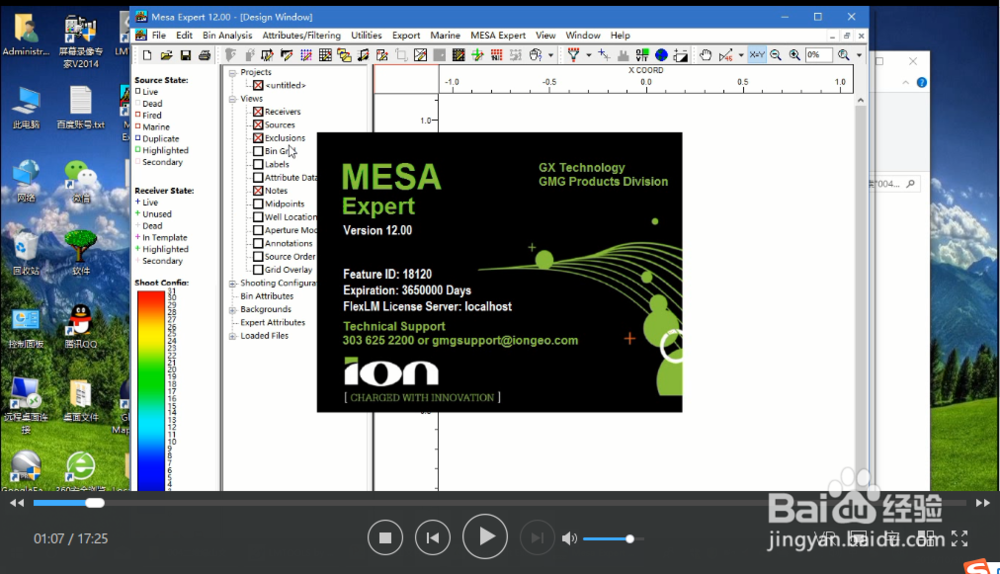Click the video progress bar thumb
The height and width of the screenshot is (574, 1000).
pos(94,503)
